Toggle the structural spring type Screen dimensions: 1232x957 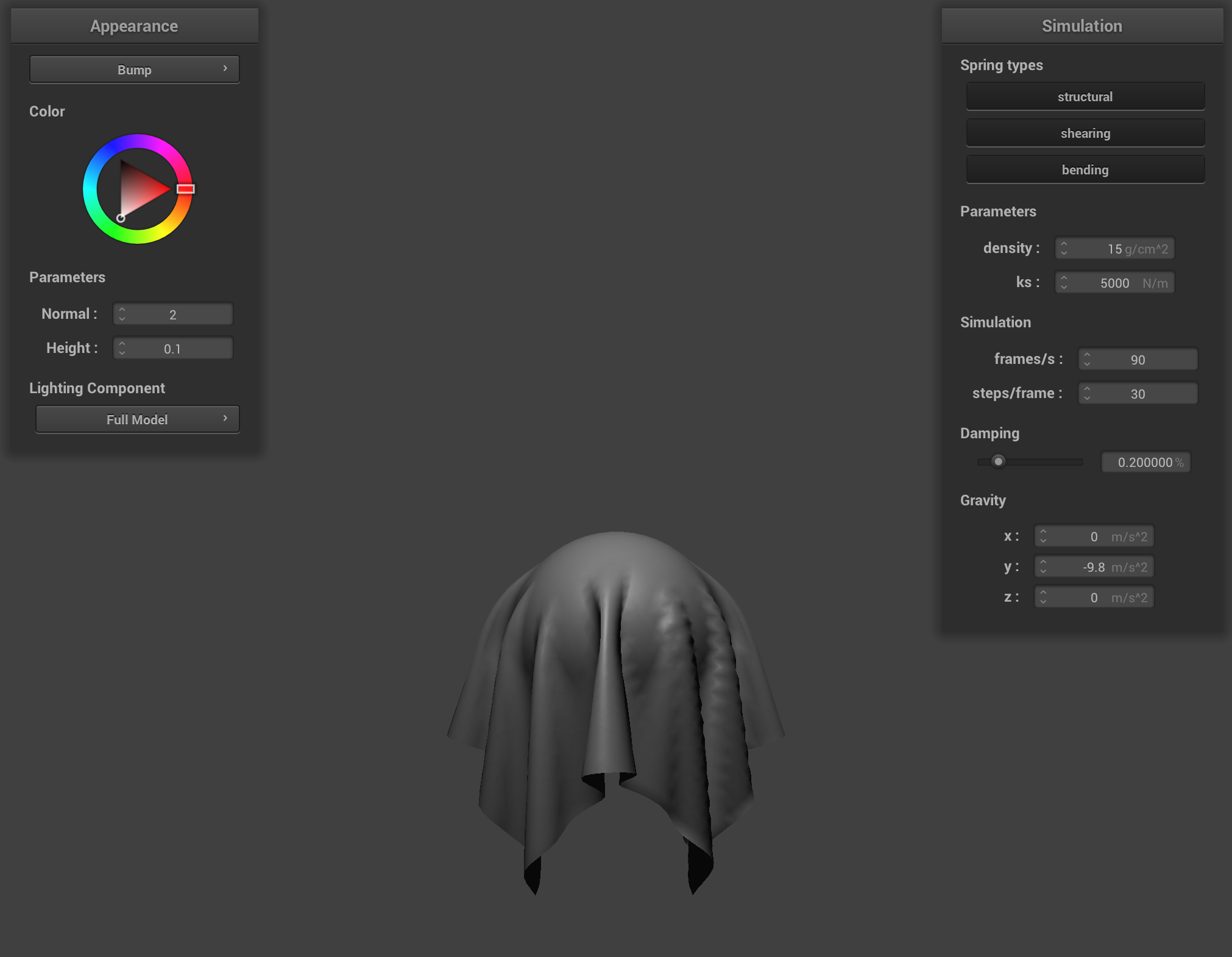1085,96
